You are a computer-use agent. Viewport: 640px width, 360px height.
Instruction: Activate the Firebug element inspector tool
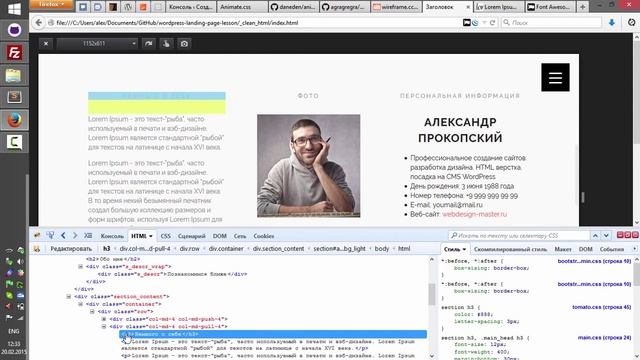pyautogui.click(x=50, y=236)
